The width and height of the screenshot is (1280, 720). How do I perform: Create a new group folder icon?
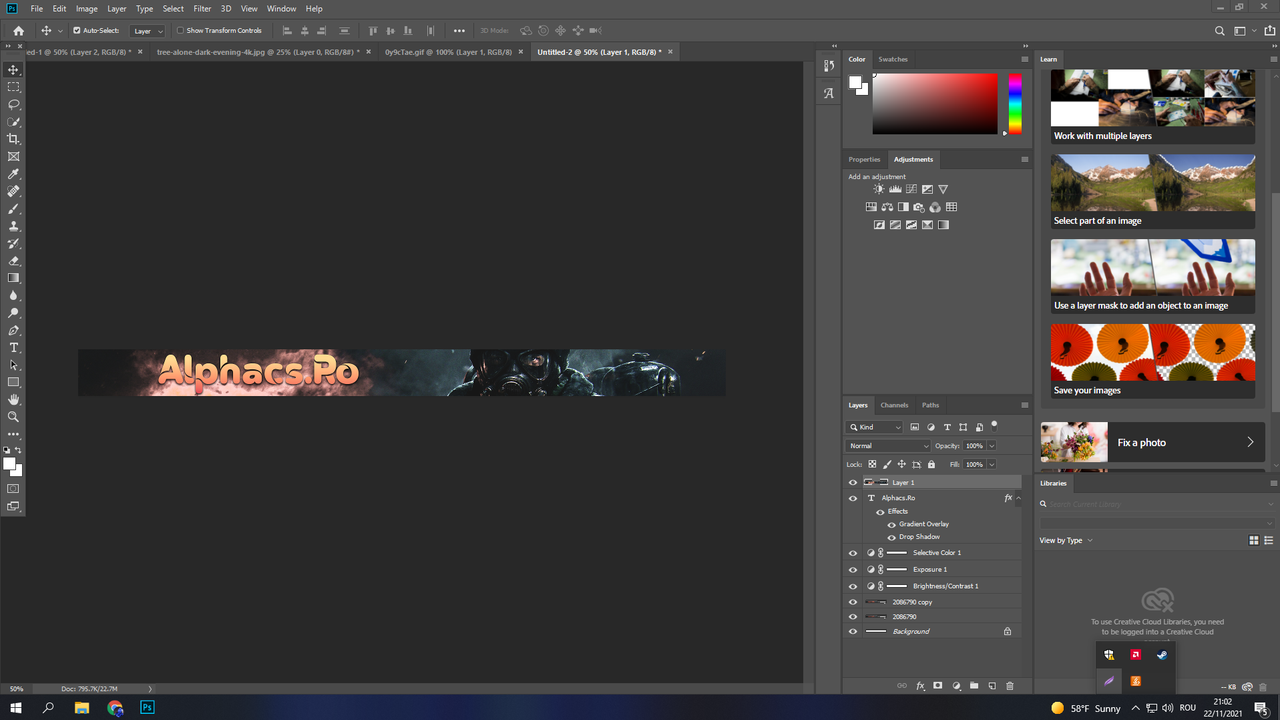click(974, 685)
